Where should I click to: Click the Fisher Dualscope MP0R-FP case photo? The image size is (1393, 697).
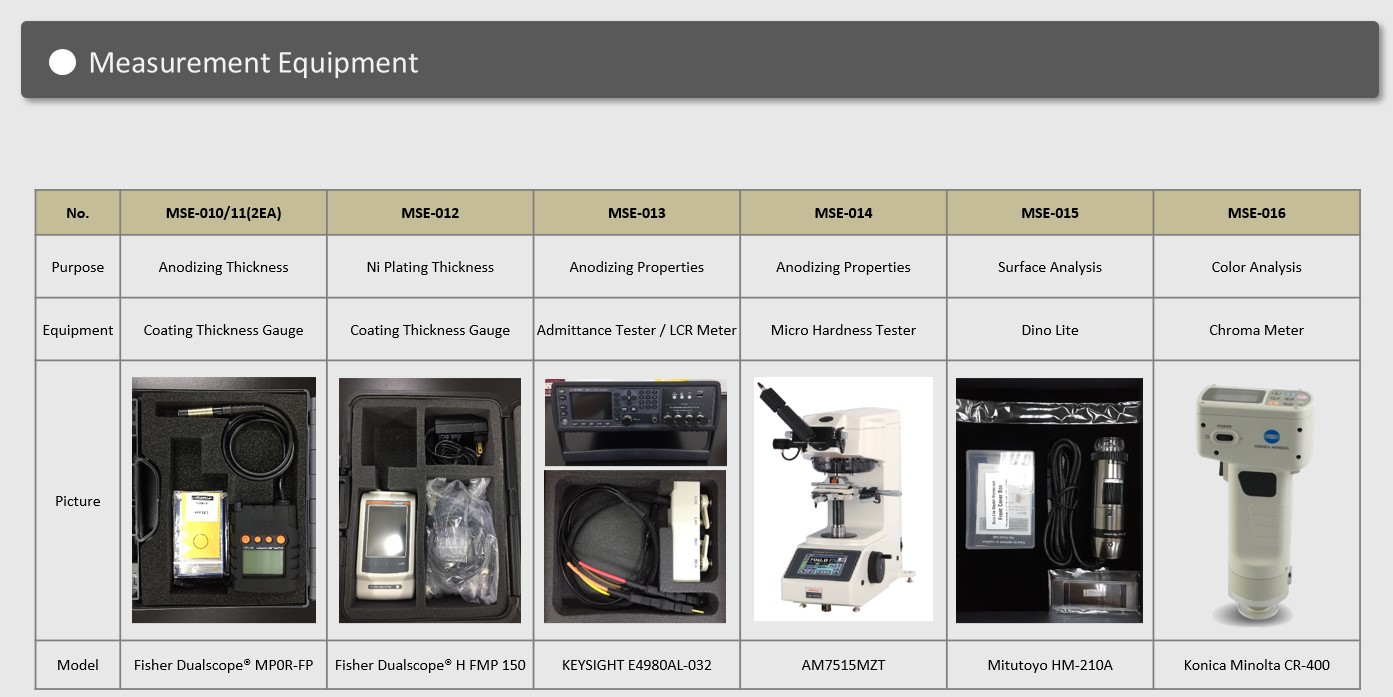click(224, 500)
